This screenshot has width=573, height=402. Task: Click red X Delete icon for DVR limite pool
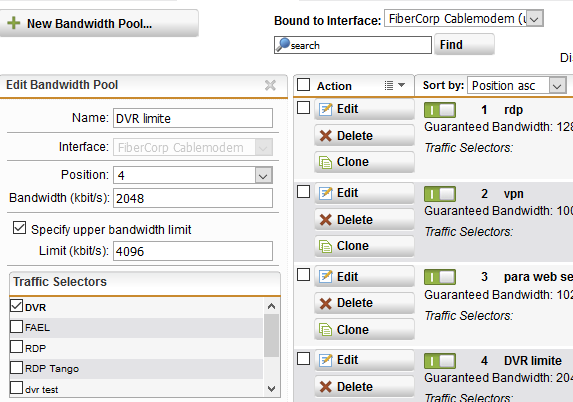[x=326, y=387]
